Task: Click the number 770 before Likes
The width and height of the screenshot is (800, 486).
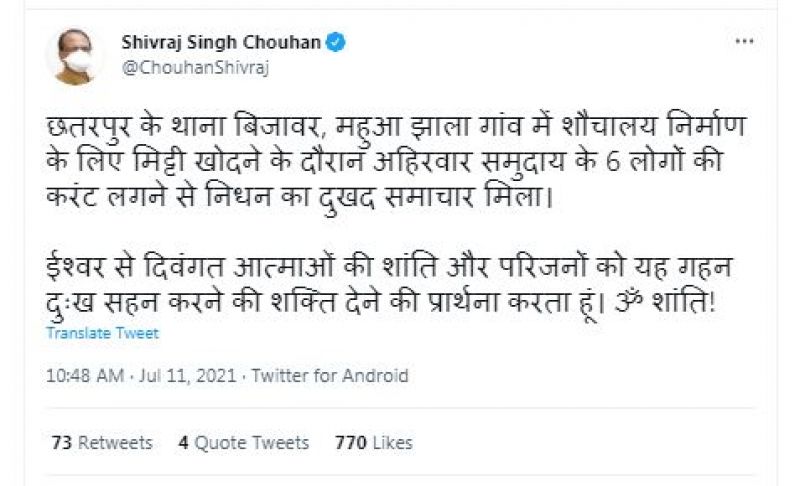Action: pos(351,442)
